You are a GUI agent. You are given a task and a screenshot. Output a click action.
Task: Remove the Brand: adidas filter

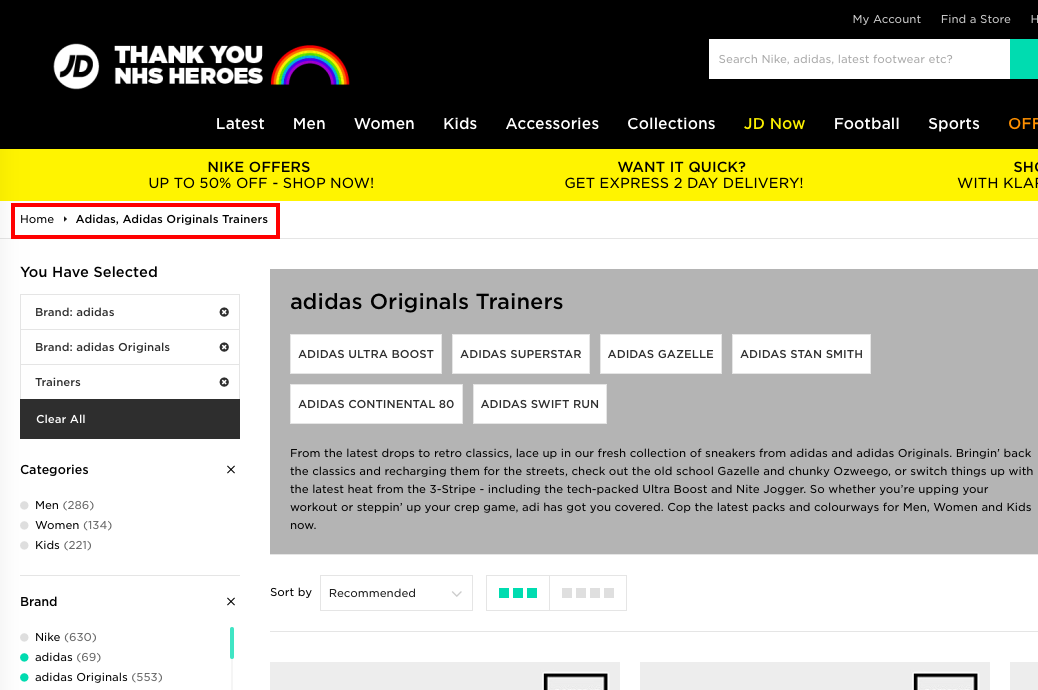click(x=224, y=312)
